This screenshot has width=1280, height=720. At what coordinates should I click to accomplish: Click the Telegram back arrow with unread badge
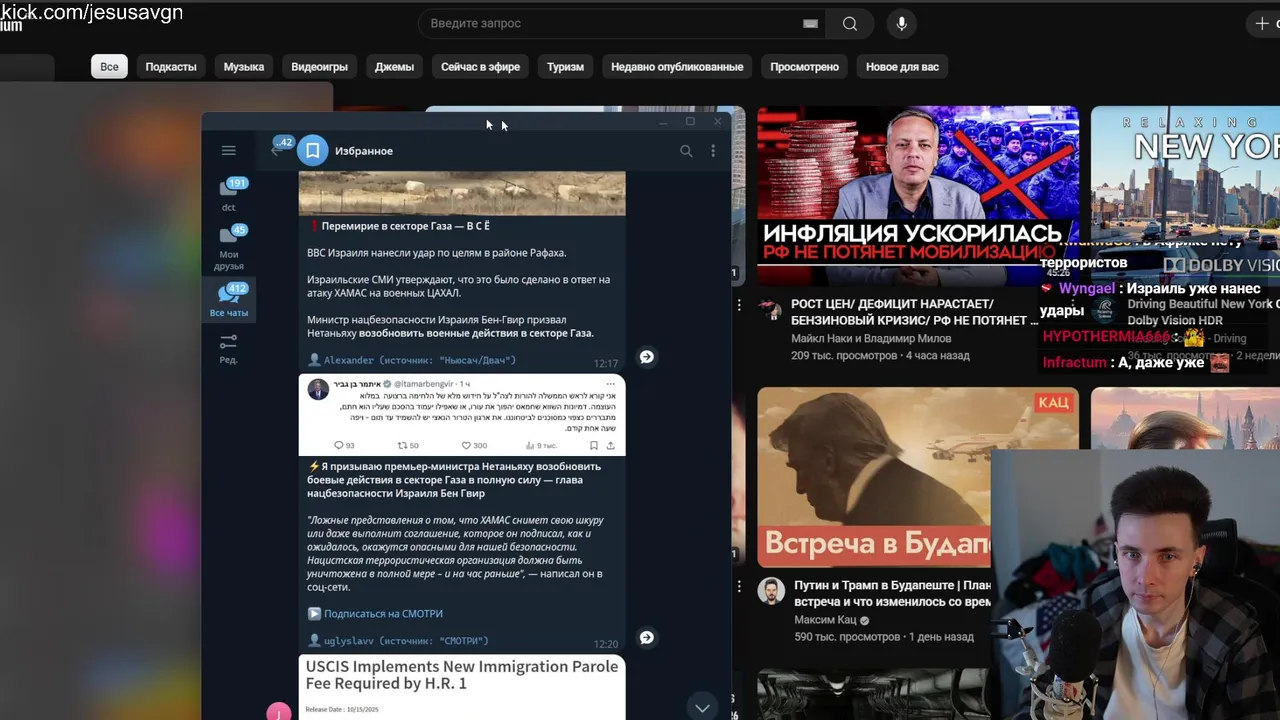click(280, 149)
